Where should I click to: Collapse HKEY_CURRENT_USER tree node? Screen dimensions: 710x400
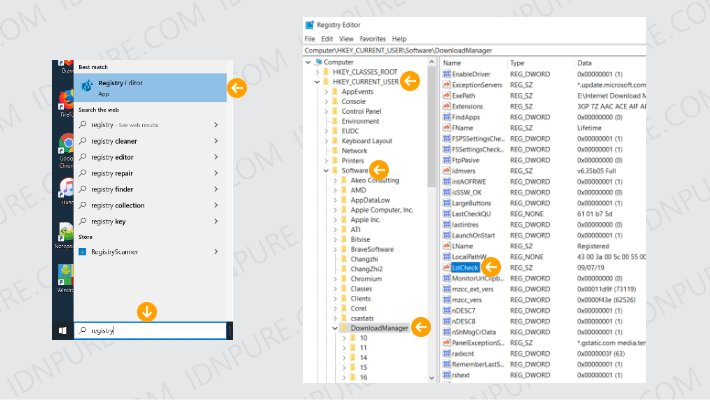click(317, 82)
